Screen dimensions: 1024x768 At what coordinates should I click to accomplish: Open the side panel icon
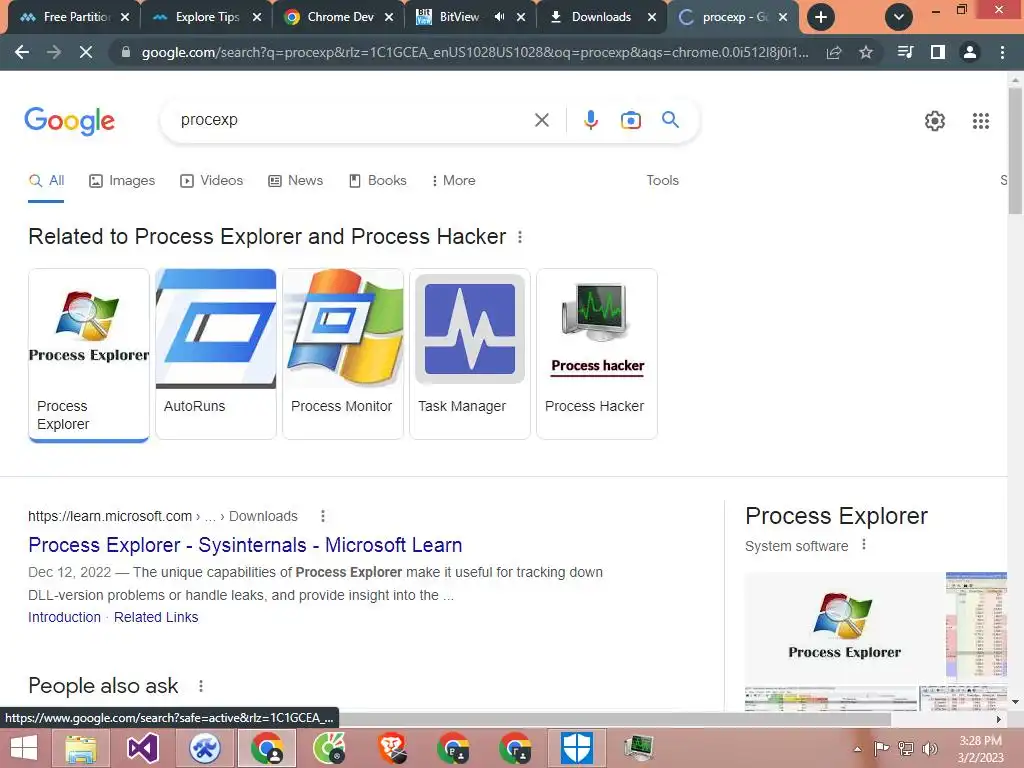tap(938, 52)
